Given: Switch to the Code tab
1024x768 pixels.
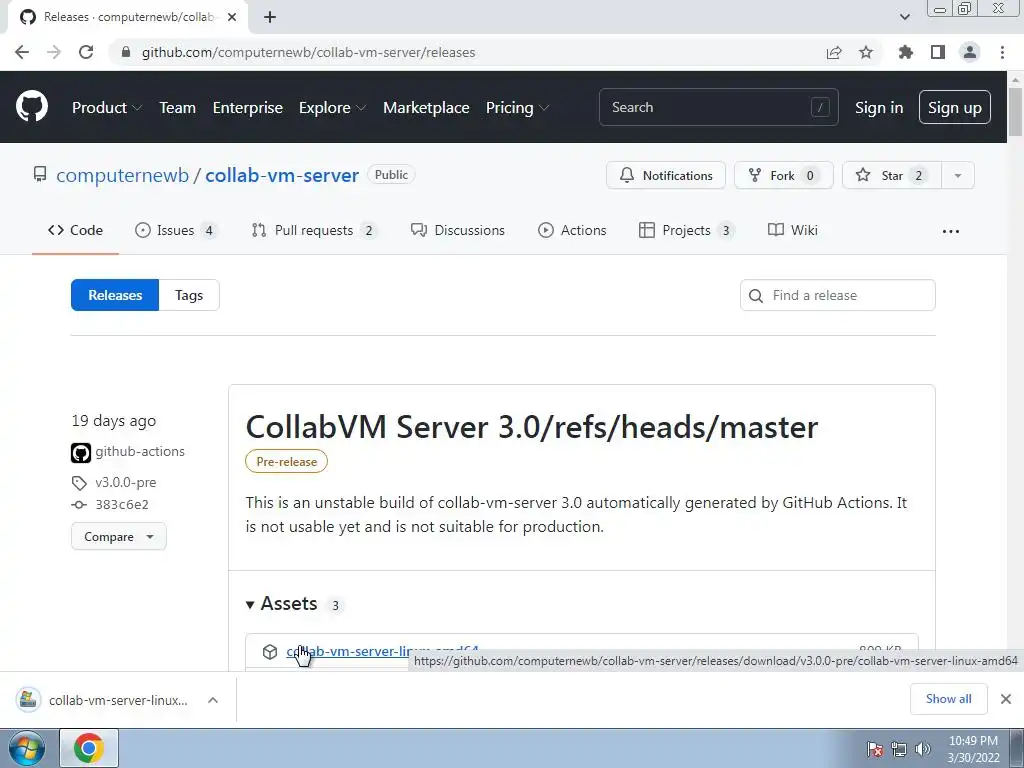Looking at the screenshot, I should tap(75, 230).
